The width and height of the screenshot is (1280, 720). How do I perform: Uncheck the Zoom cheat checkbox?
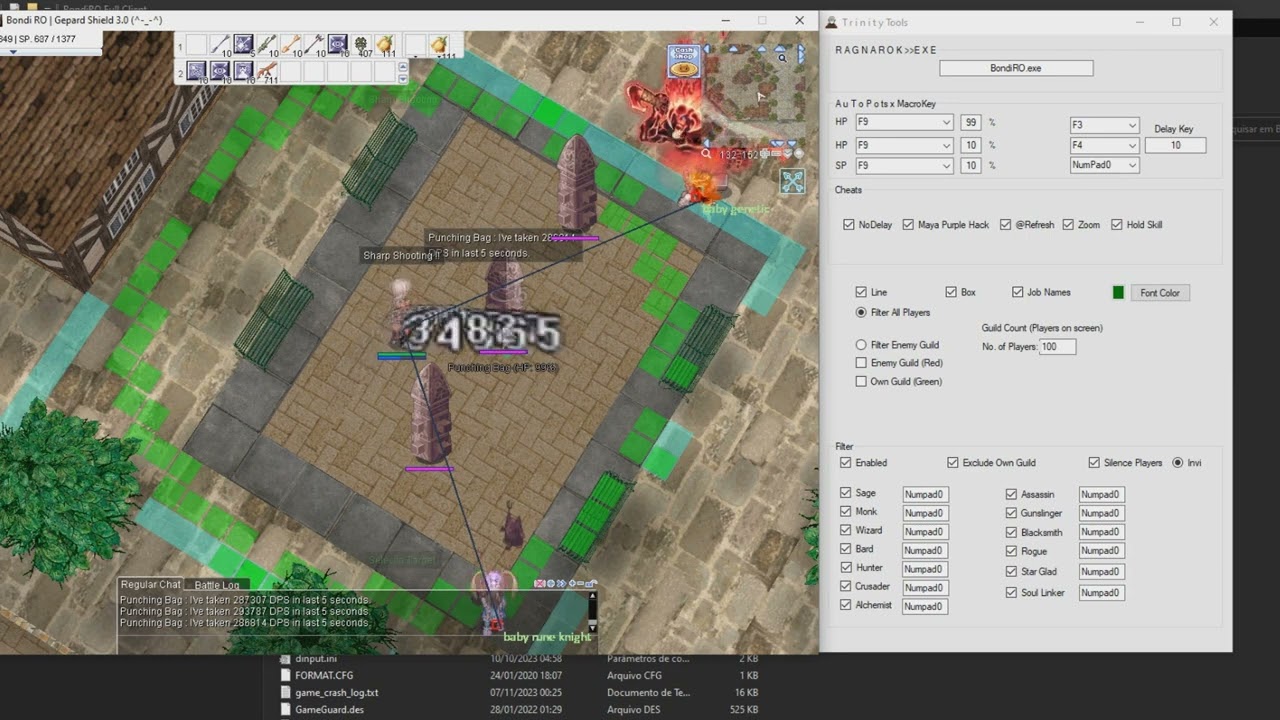[1068, 225]
